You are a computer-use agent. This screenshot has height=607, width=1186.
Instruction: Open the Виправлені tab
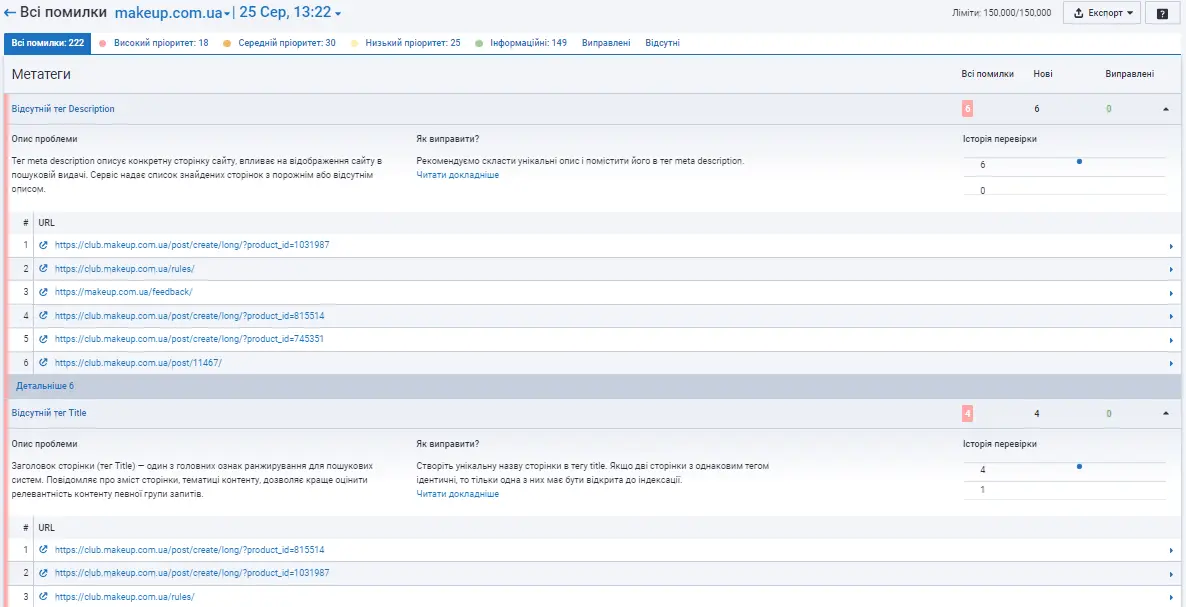[606, 43]
